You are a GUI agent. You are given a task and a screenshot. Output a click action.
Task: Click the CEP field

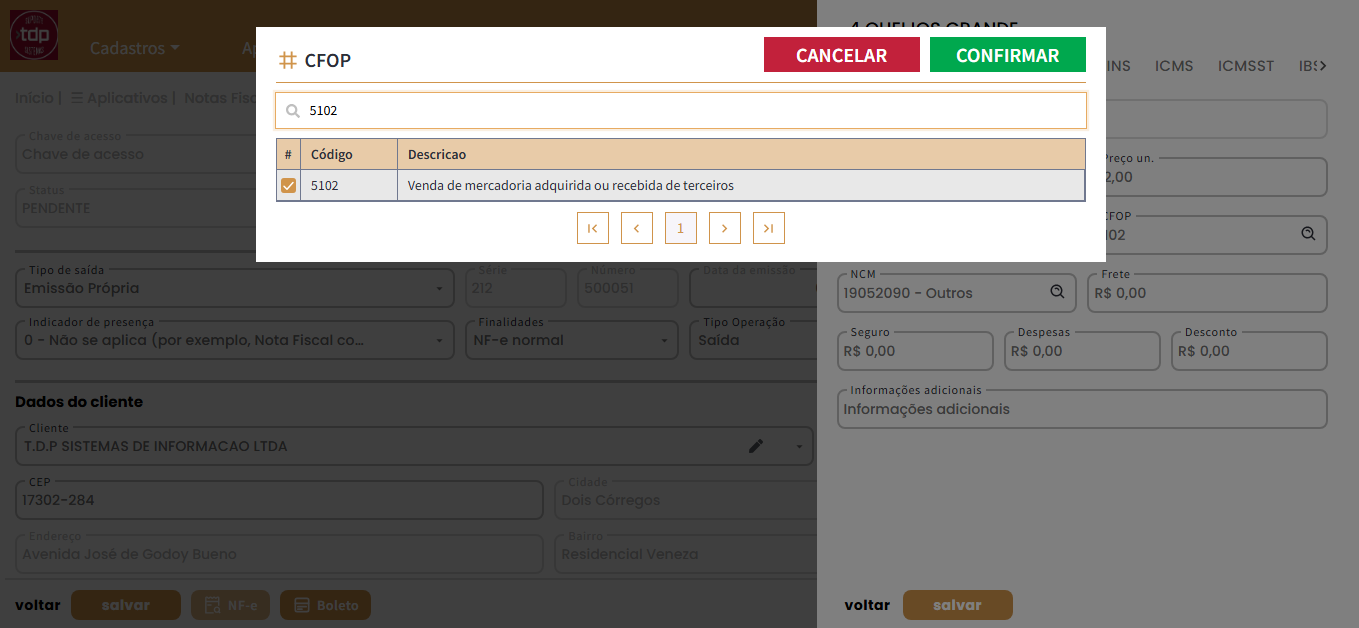(279, 500)
